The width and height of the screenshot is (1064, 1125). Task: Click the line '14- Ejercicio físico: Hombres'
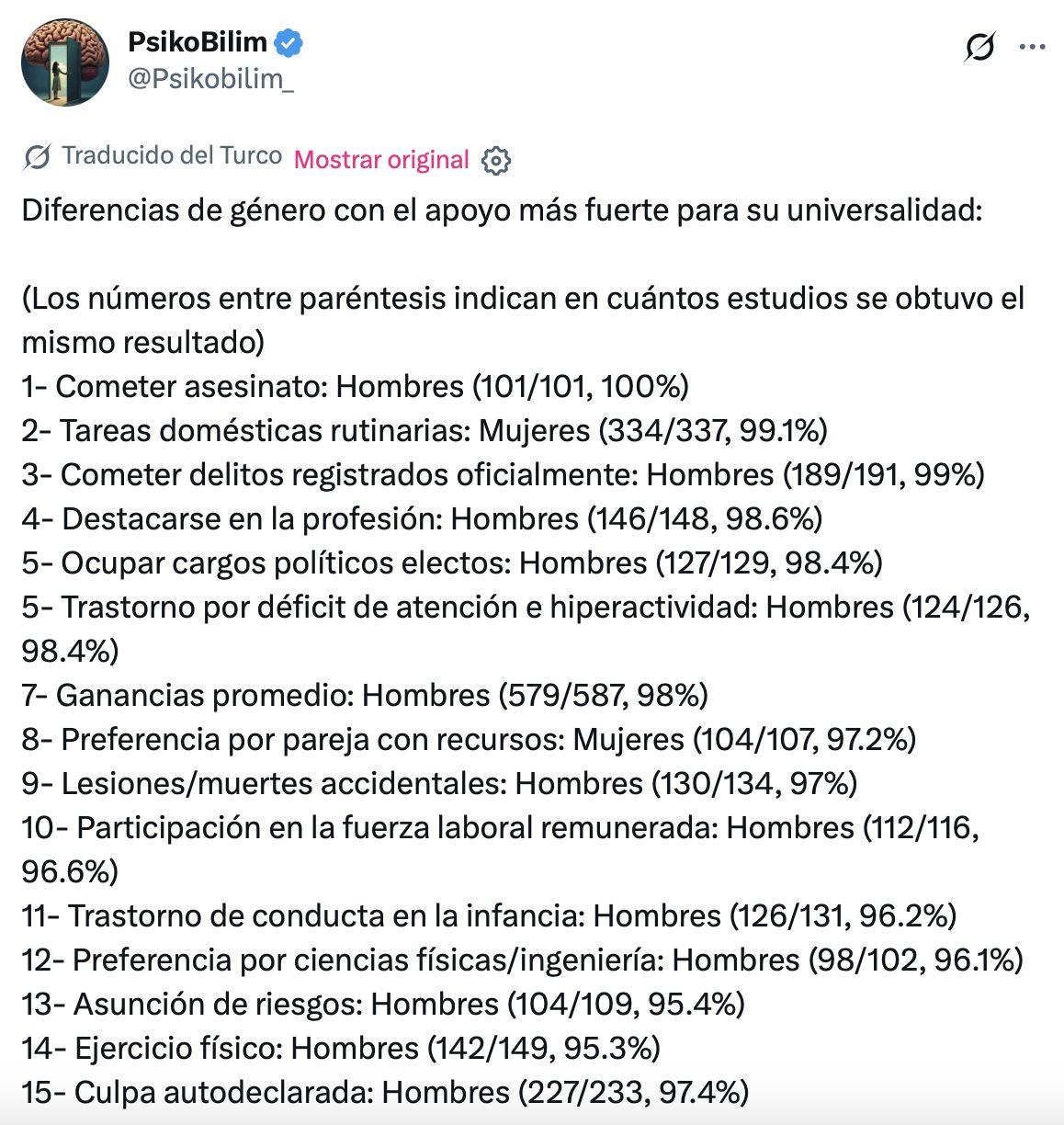[x=342, y=1048]
